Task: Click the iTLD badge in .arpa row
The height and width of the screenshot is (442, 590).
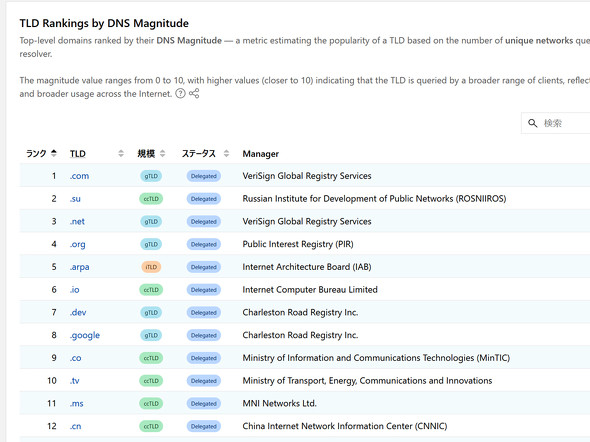Action: 151,267
